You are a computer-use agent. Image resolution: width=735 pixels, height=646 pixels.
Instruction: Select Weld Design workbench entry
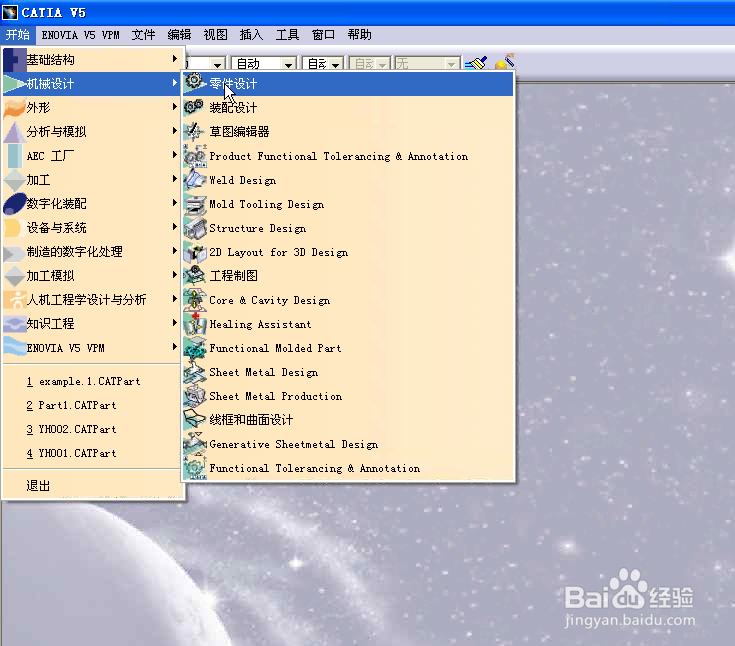[x=348, y=180]
